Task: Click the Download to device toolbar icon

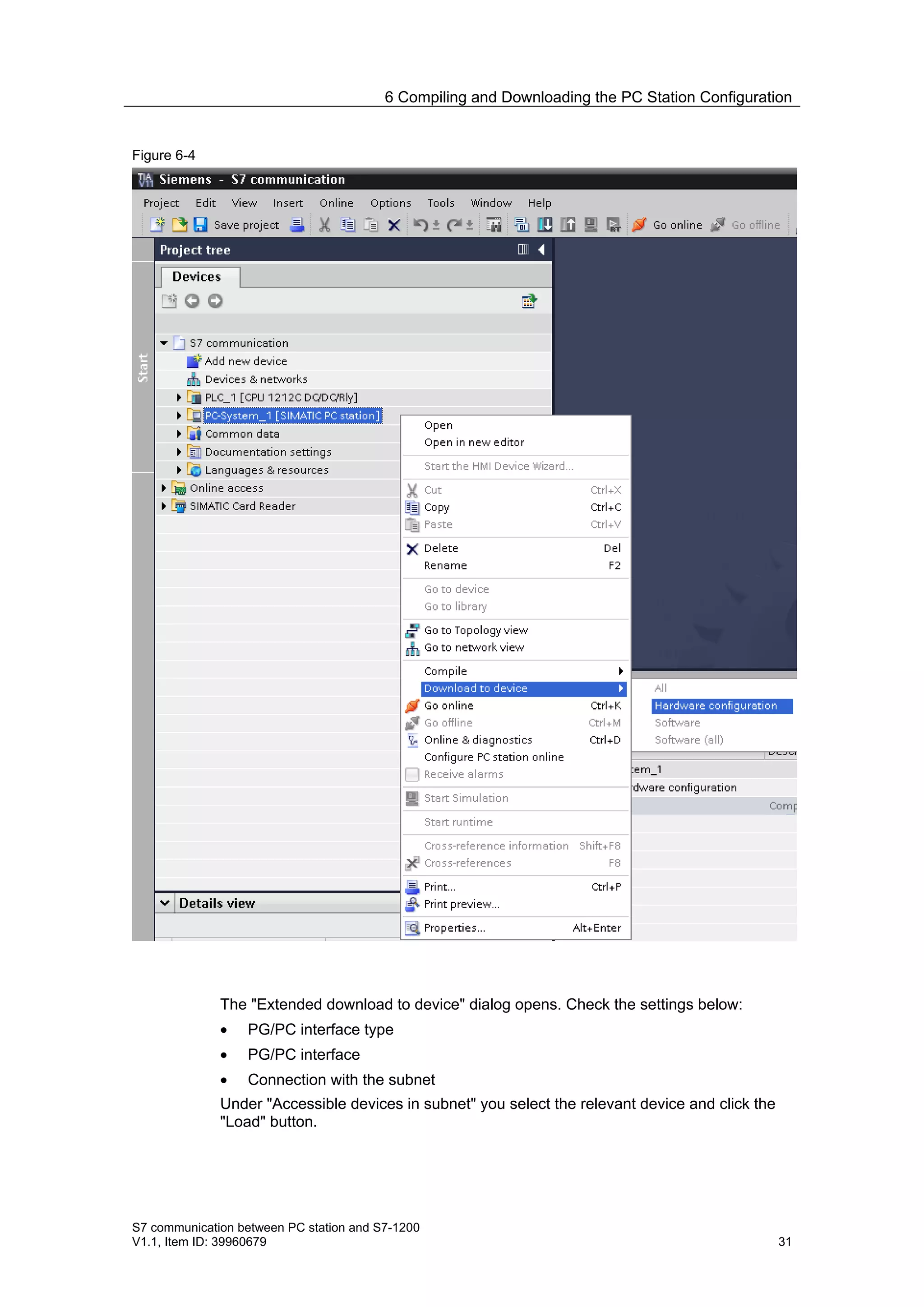Action: [545, 225]
